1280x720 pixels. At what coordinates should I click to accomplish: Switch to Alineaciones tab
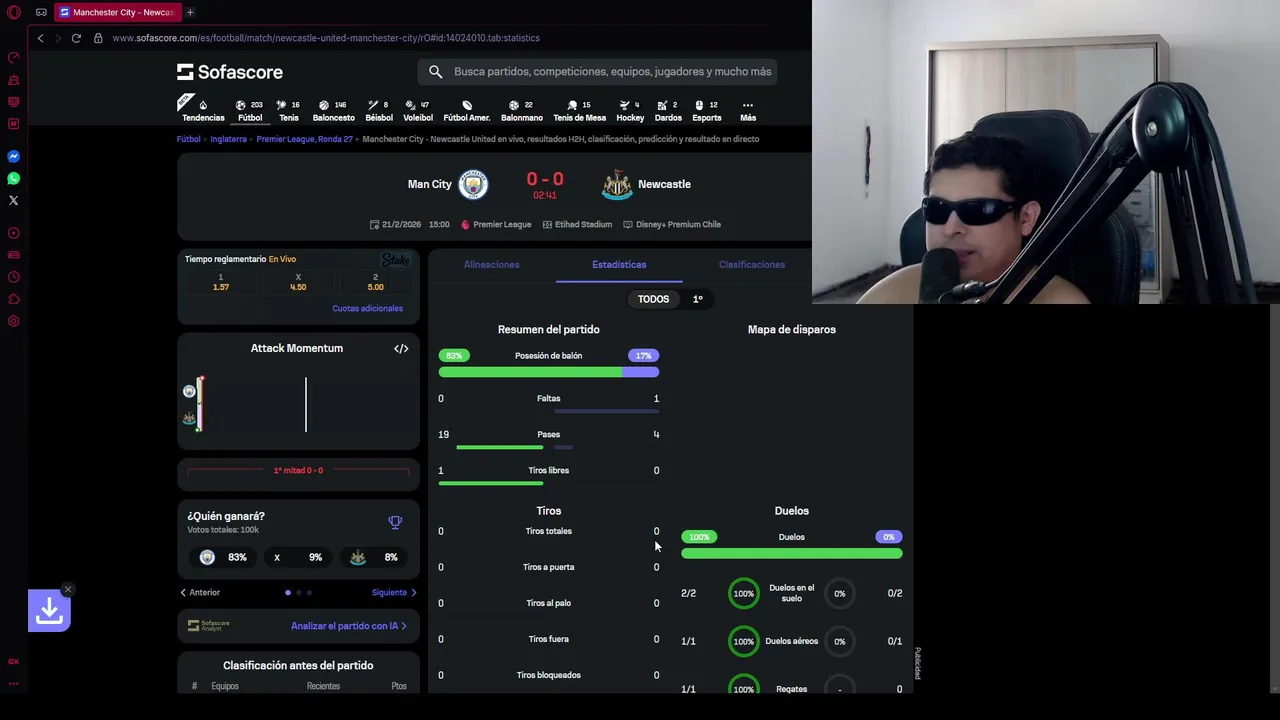[491, 264]
